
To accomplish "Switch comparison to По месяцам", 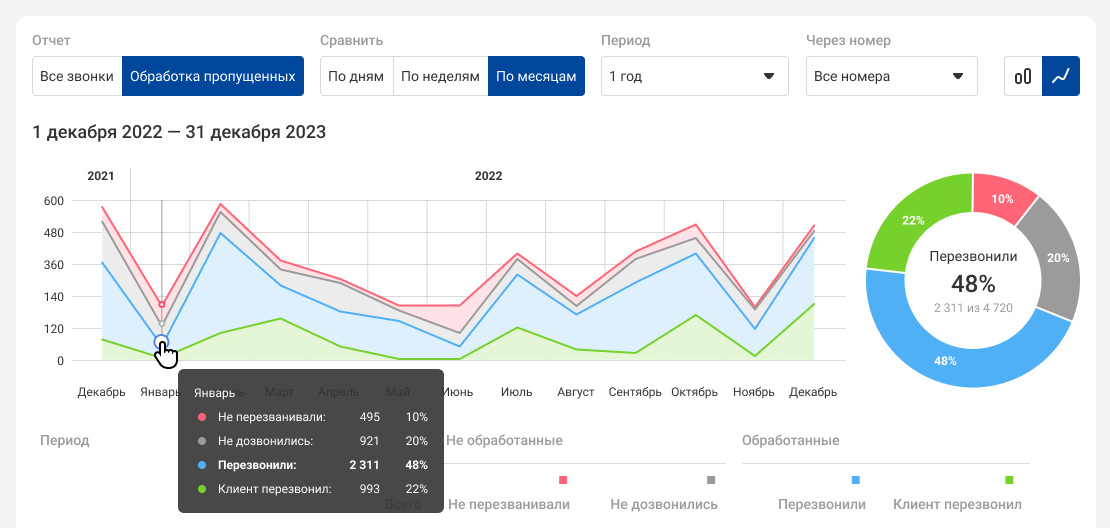I will [536, 76].
